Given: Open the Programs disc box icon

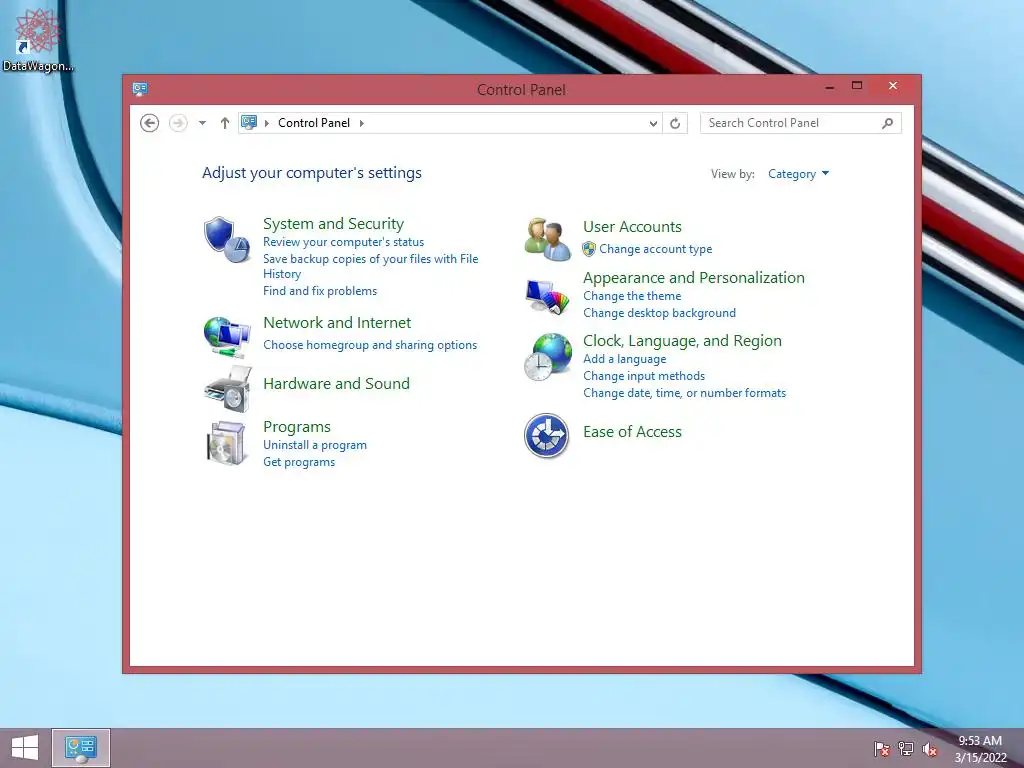Looking at the screenshot, I should pos(227,443).
